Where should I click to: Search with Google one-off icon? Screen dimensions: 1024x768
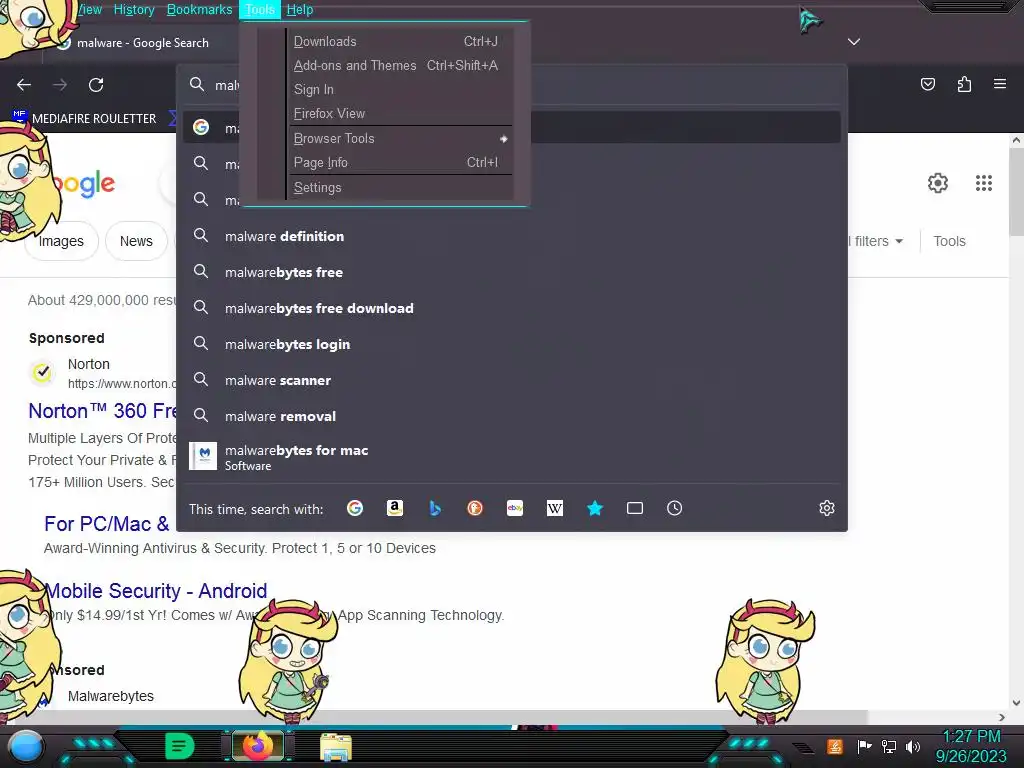coord(355,508)
